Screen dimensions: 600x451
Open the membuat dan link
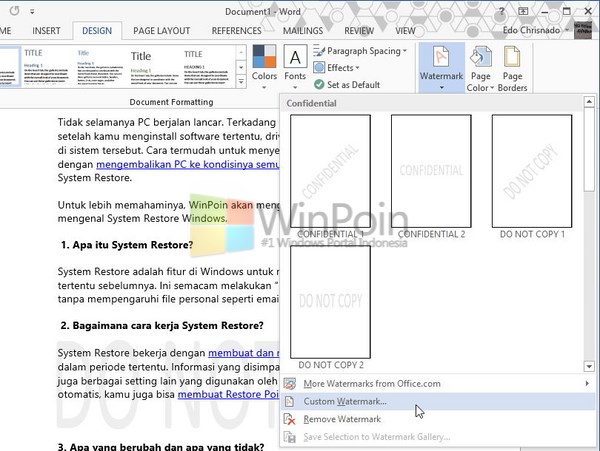[243, 353]
